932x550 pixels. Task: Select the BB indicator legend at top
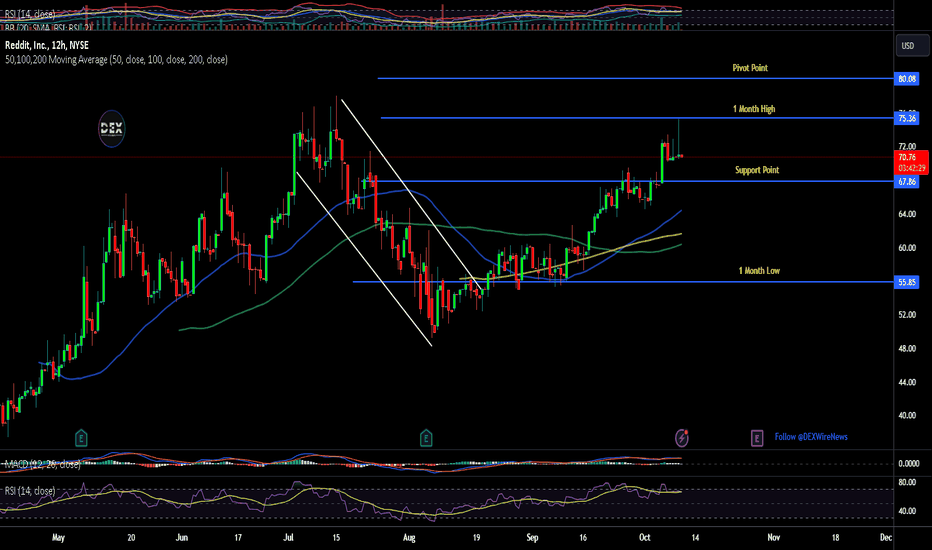pos(48,27)
